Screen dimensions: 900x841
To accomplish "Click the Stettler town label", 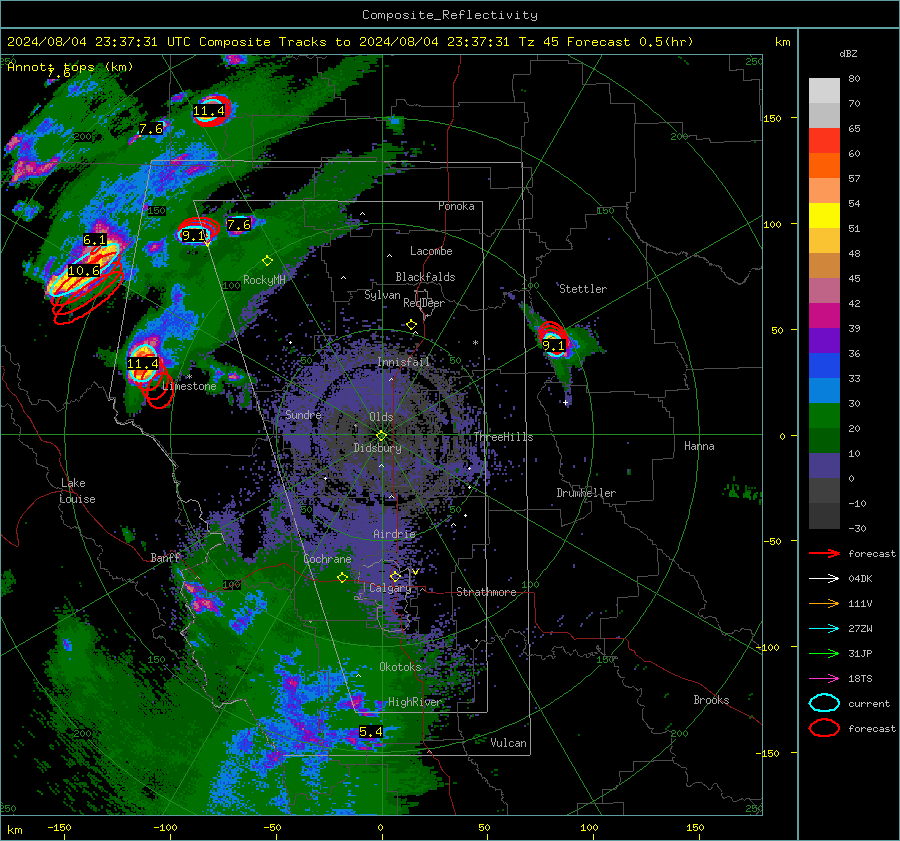I will pos(583,289).
